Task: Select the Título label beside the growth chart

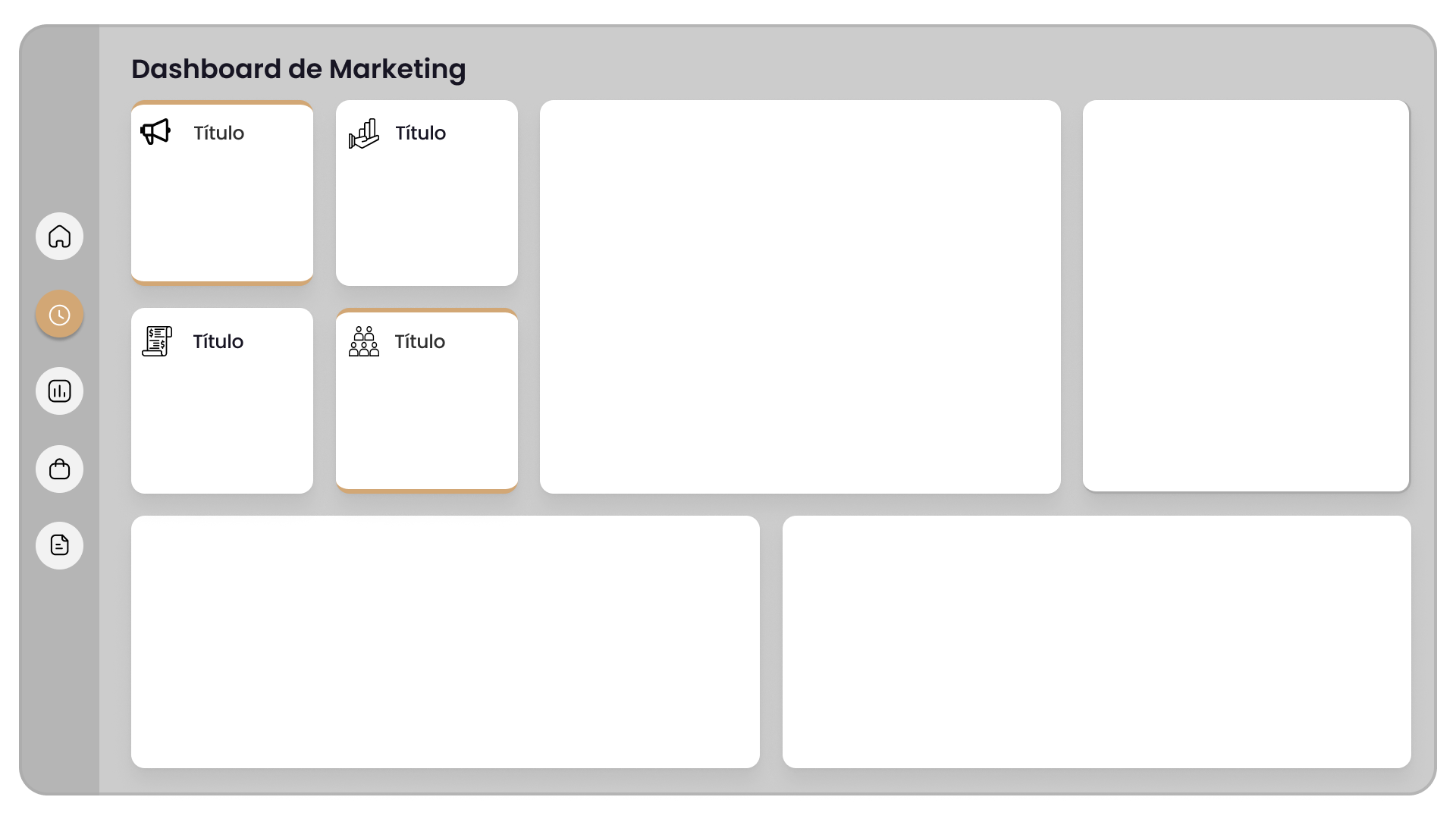Action: (420, 133)
